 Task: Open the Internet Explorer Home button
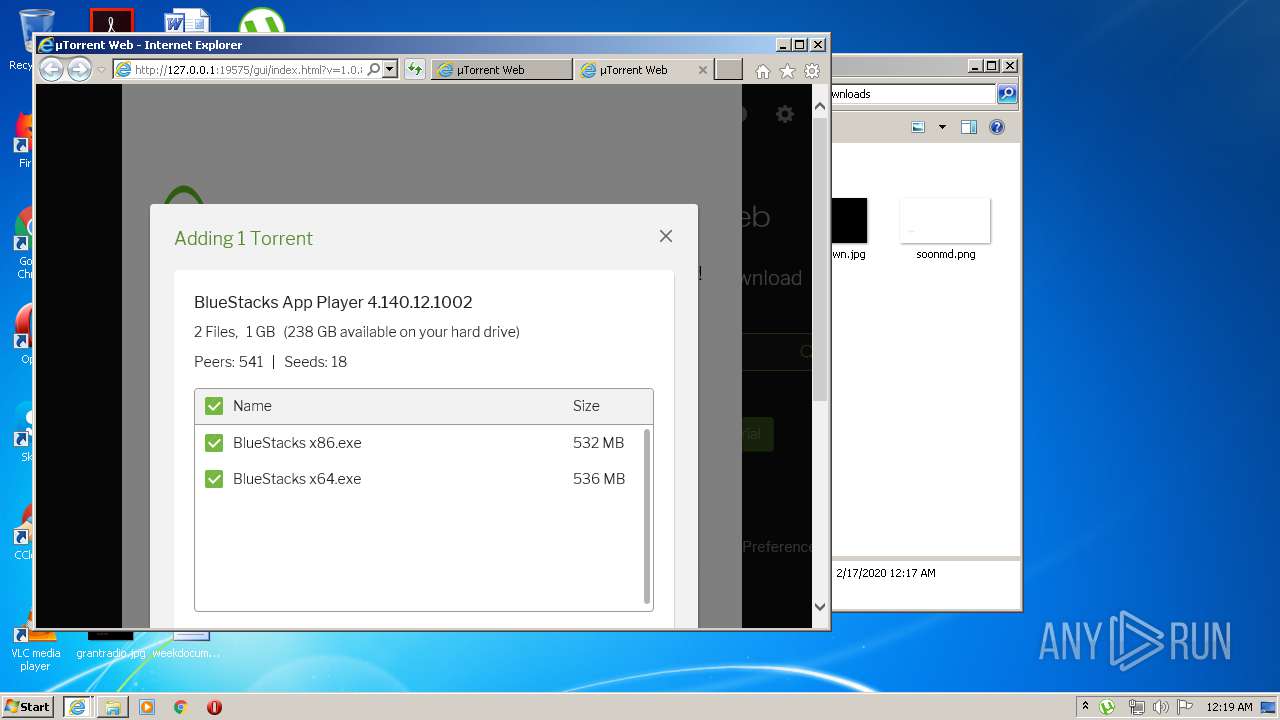(763, 71)
